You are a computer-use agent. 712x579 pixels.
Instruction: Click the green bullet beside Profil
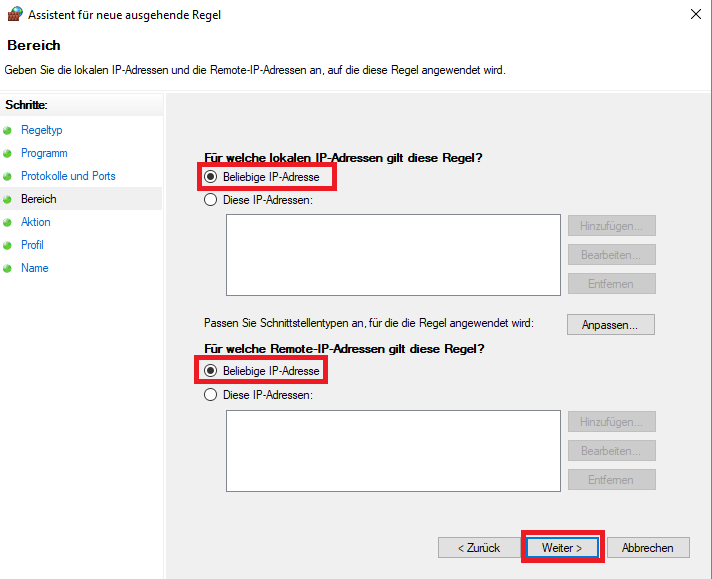9,246
